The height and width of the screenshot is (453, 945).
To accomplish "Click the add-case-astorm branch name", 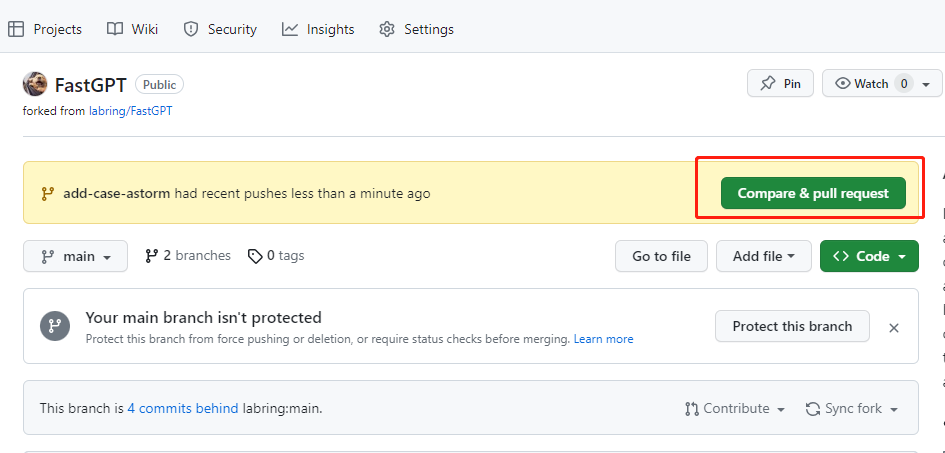I will coord(116,193).
